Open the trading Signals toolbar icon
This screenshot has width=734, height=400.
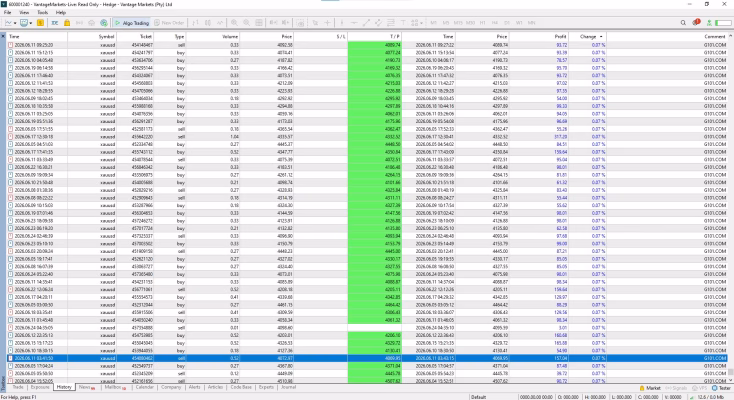click(79, 22)
